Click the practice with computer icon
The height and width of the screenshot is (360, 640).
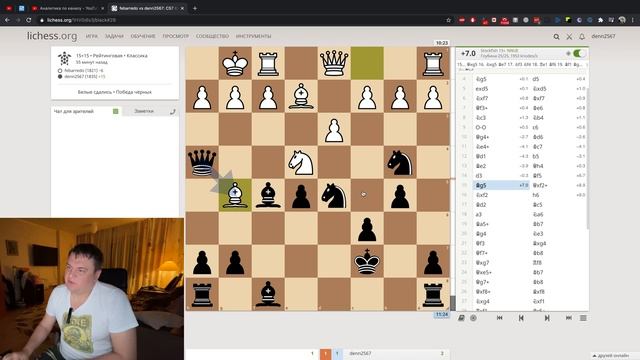pyautogui.click(x=473, y=318)
